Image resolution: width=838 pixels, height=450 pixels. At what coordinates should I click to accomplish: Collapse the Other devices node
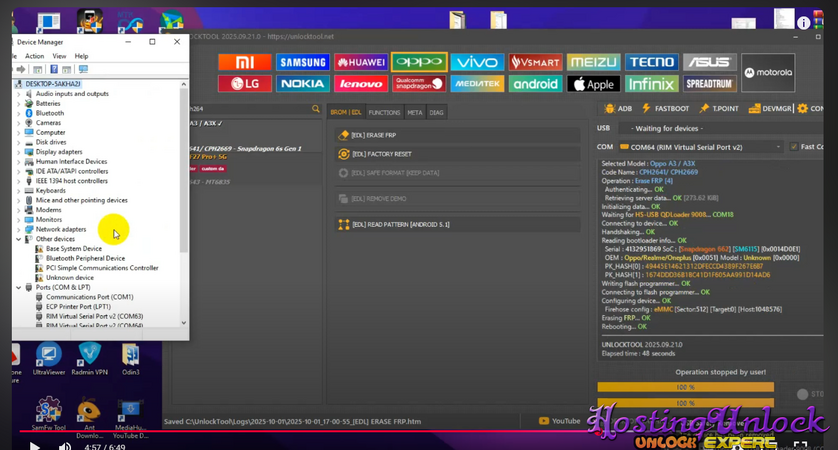tap(18, 239)
